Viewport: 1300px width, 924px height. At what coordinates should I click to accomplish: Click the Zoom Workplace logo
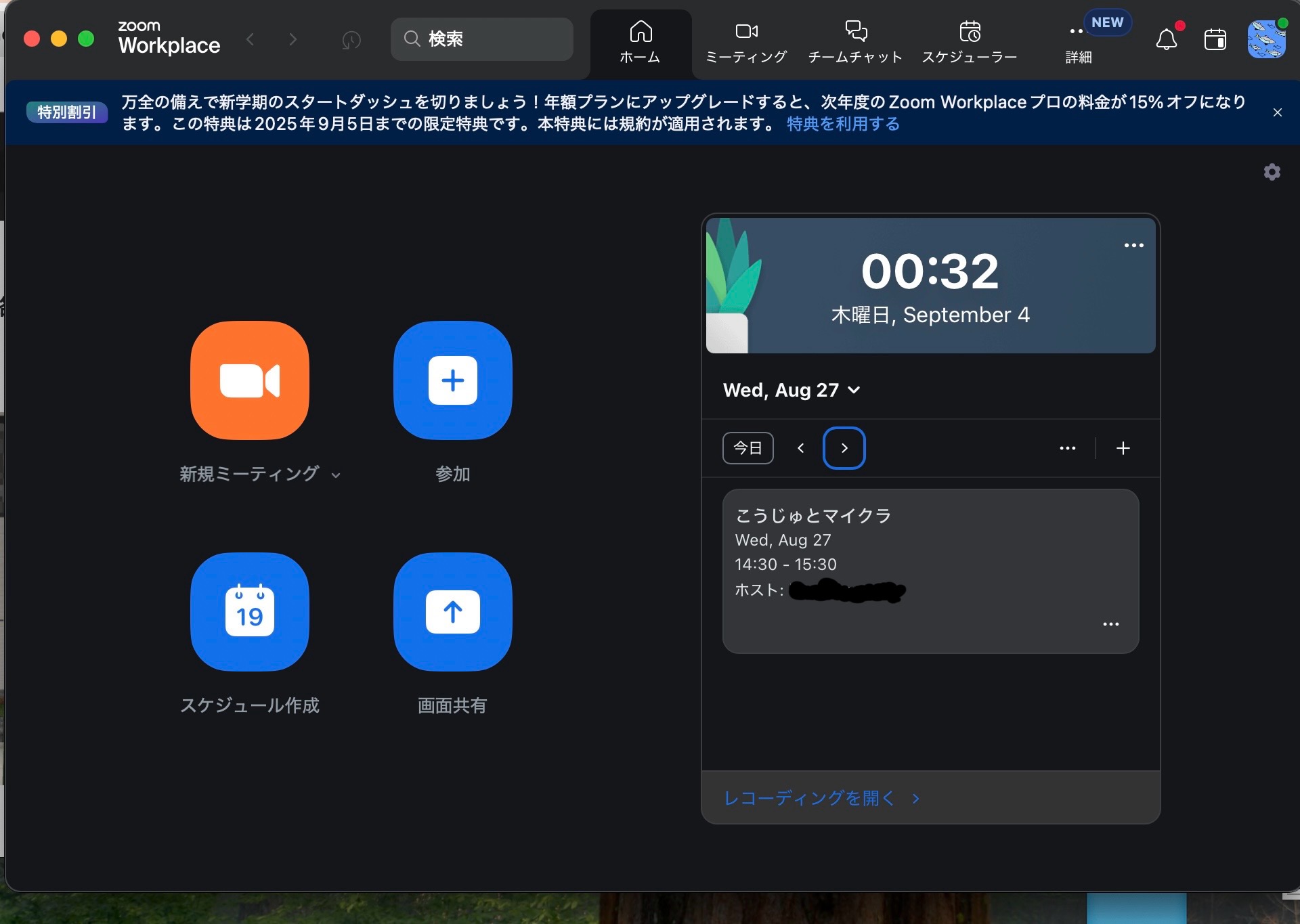pyautogui.click(x=169, y=38)
